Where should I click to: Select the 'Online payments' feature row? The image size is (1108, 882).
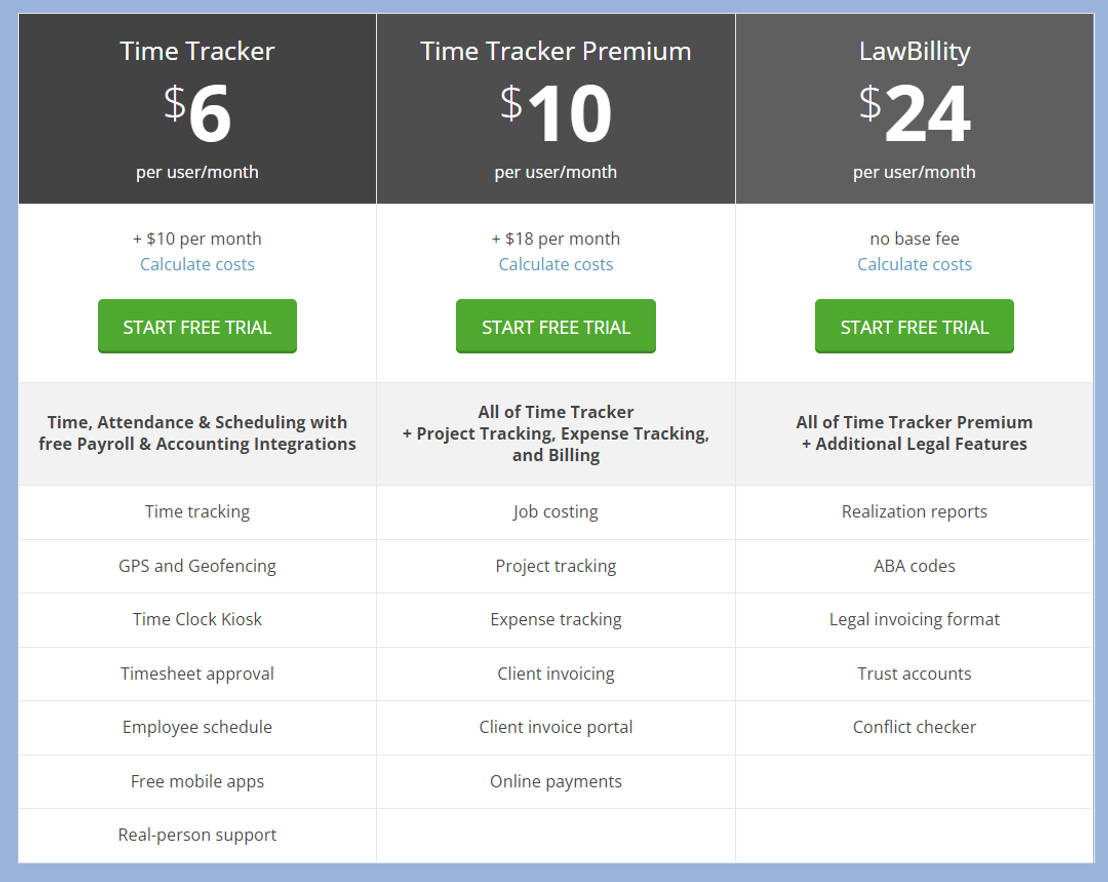[555, 782]
